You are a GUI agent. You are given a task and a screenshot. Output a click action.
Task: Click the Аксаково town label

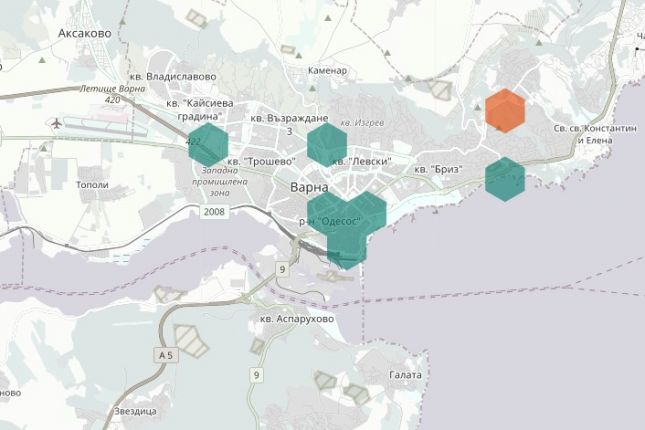pyautogui.click(x=84, y=32)
